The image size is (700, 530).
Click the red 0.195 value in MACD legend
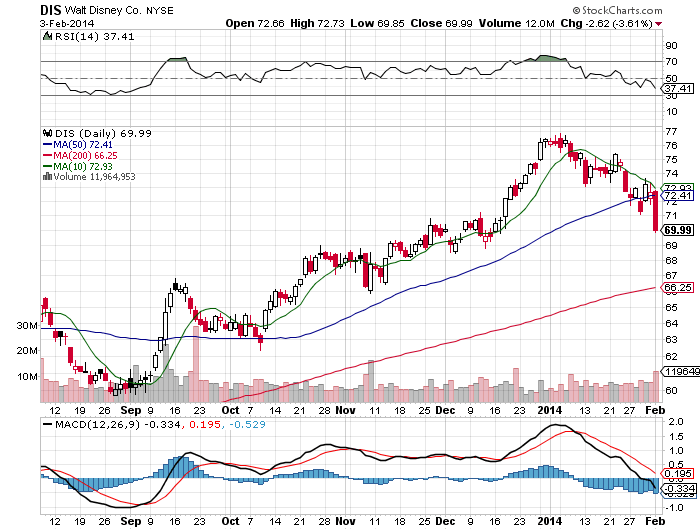coord(205,424)
